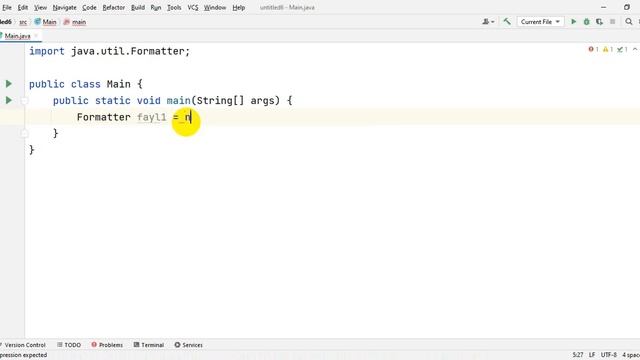Run the program with toolbar play icon
Image resolution: width=640 pixels, height=360 pixels.
coord(573,22)
